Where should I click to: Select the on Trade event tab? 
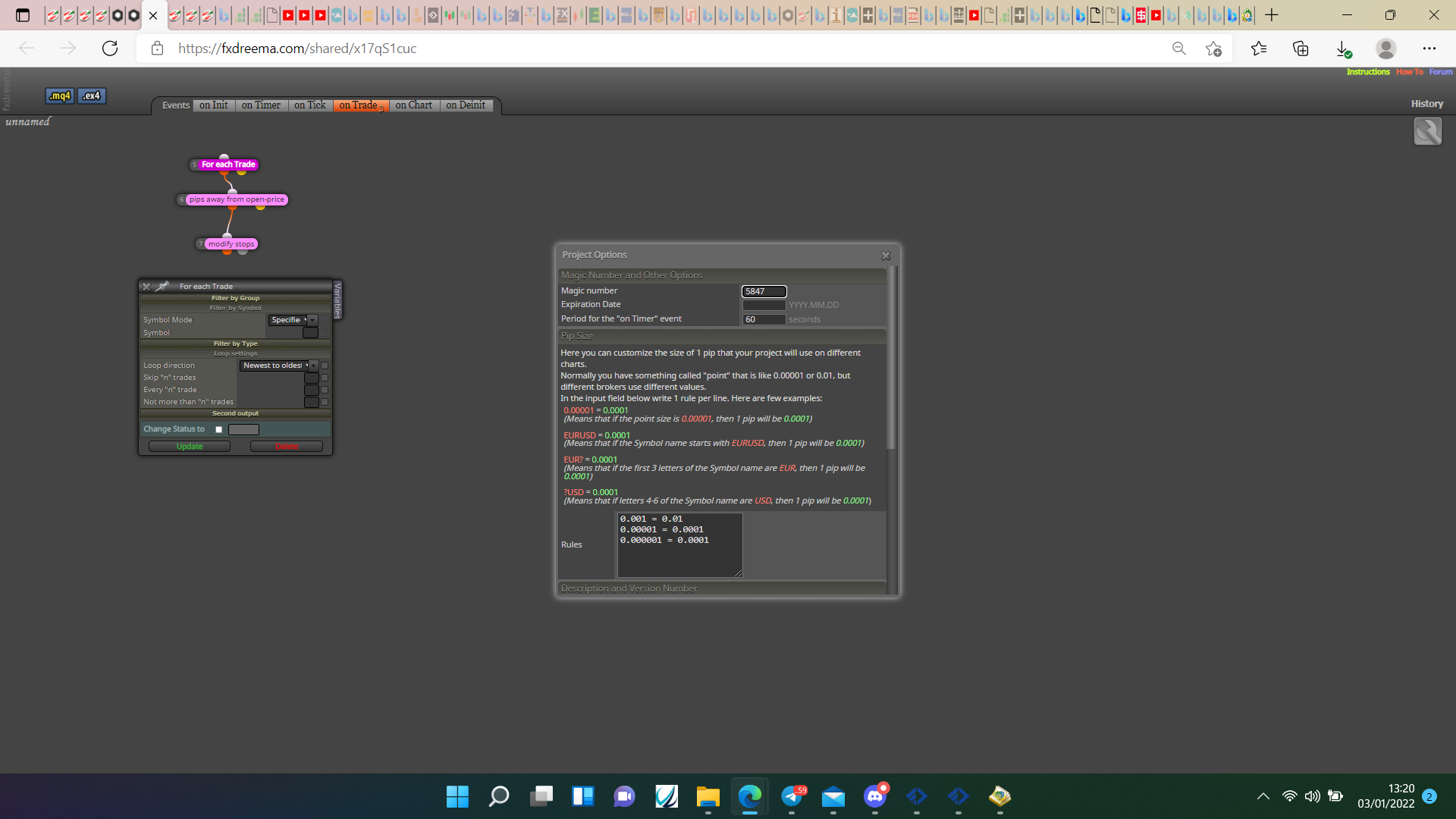coord(361,105)
